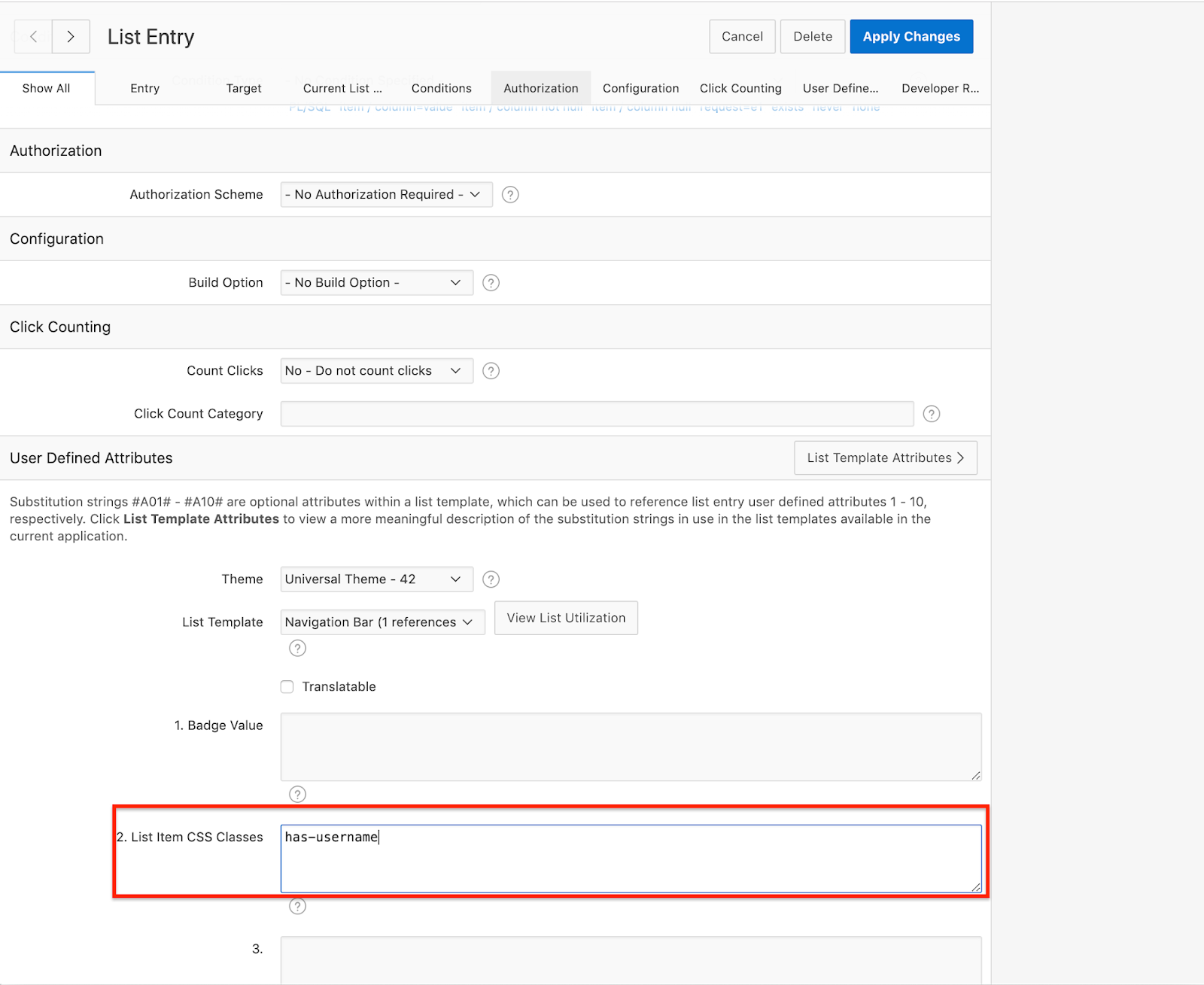Click the View List Utilization button
The height and width of the screenshot is (985, 1204).
565,618
